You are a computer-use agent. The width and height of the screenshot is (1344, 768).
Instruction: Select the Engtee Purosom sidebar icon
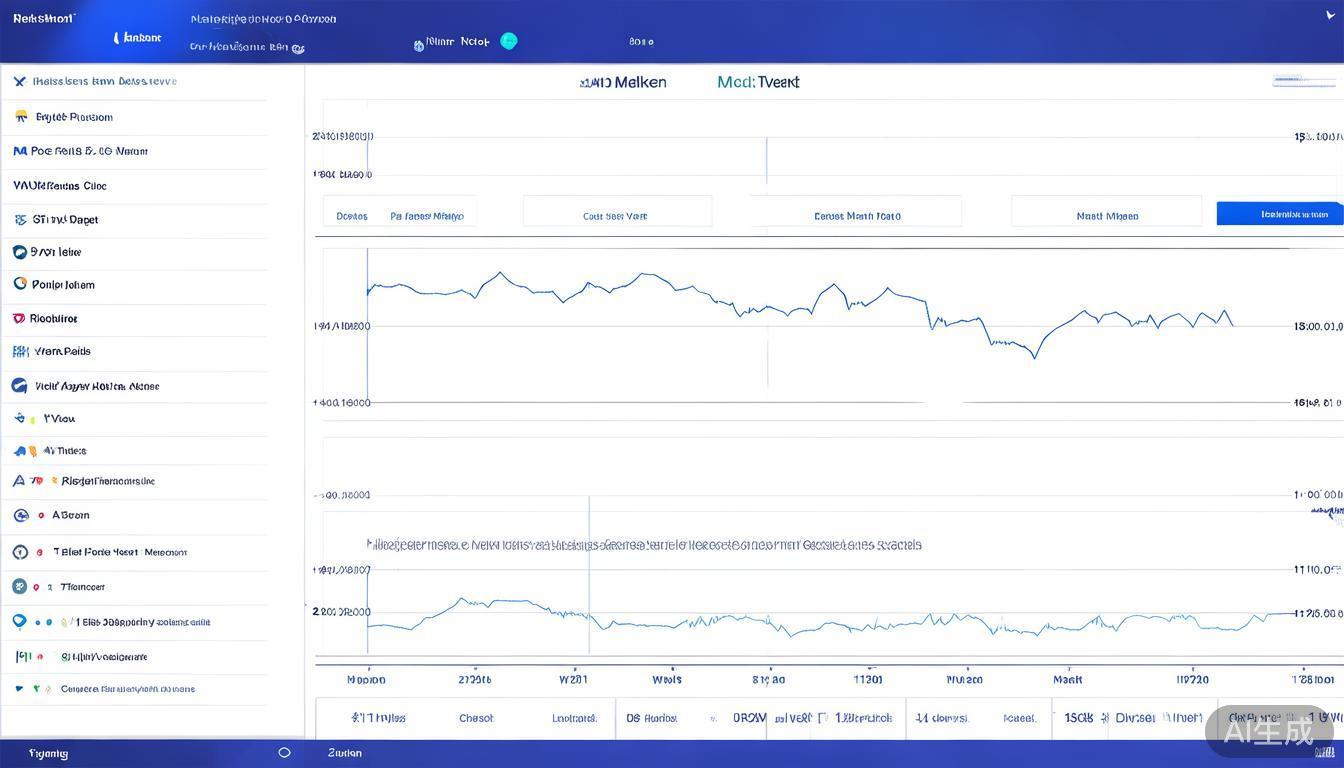22,116
